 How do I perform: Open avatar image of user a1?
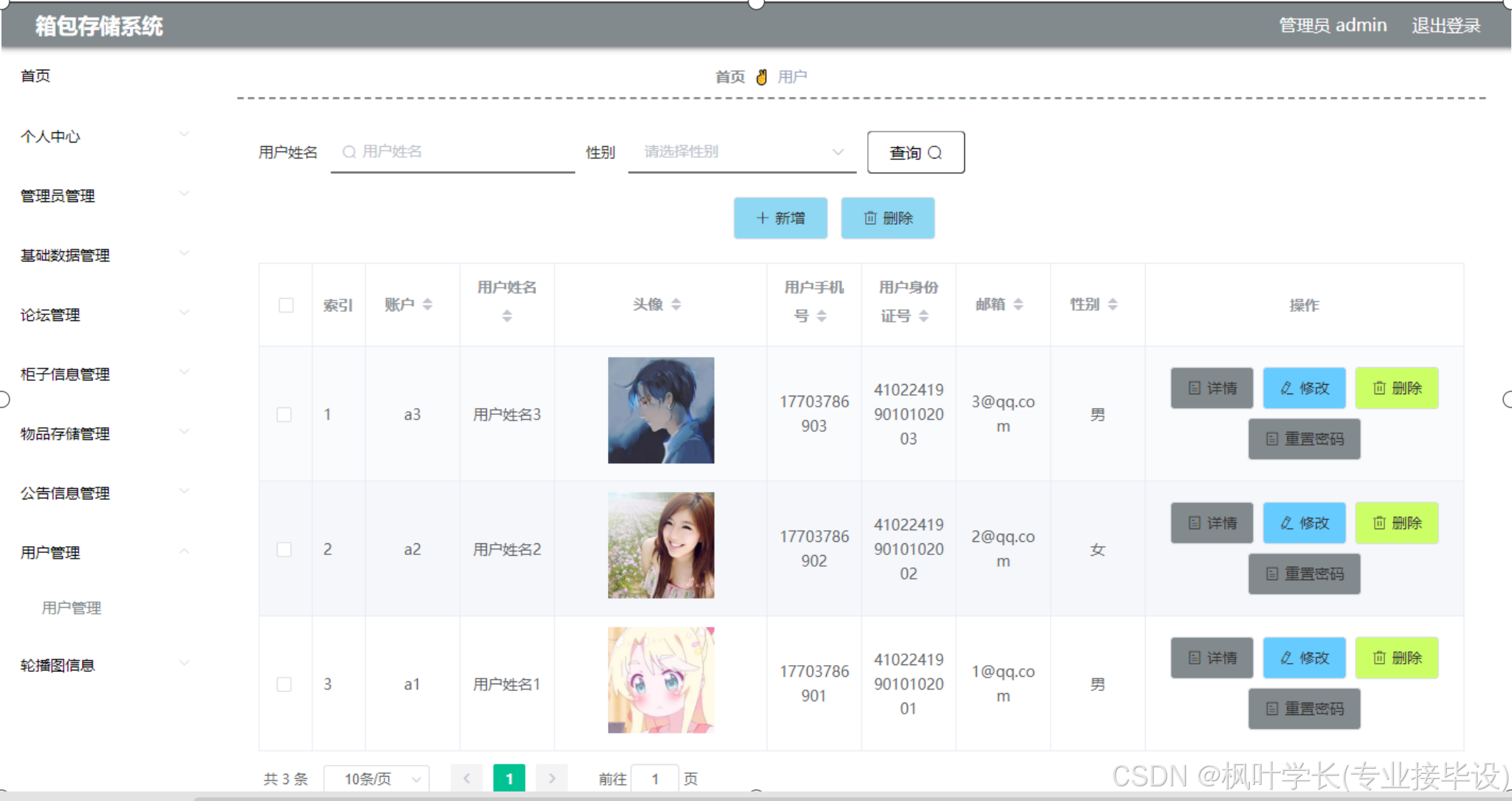661,680
